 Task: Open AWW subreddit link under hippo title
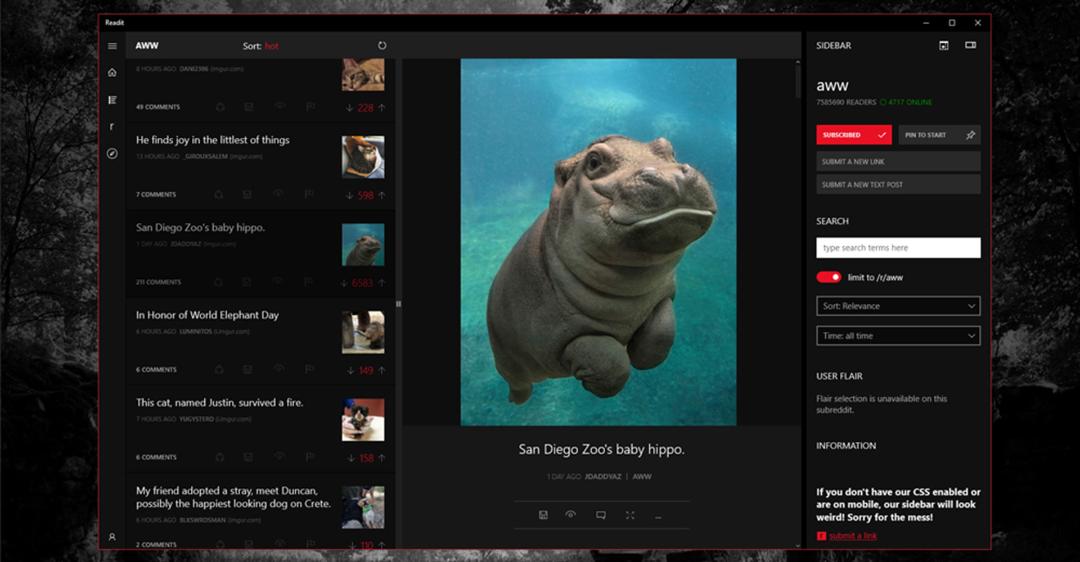pos(642,477)
